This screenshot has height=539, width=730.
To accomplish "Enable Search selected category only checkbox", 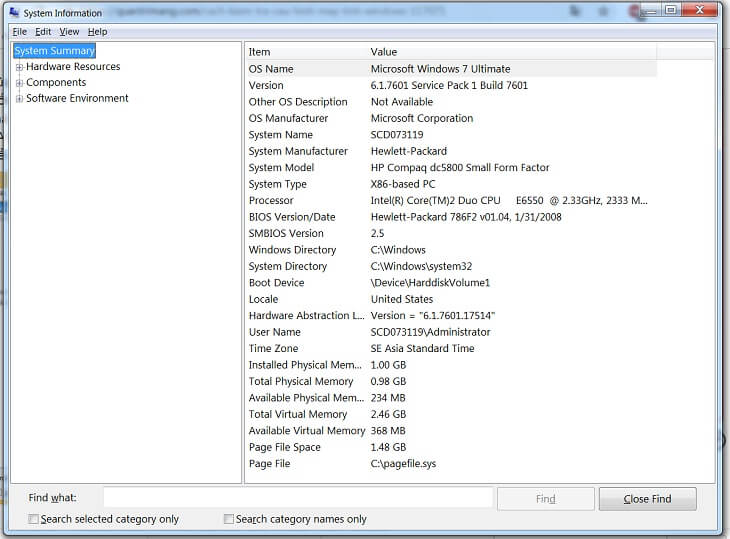I will tap(33, 519).
